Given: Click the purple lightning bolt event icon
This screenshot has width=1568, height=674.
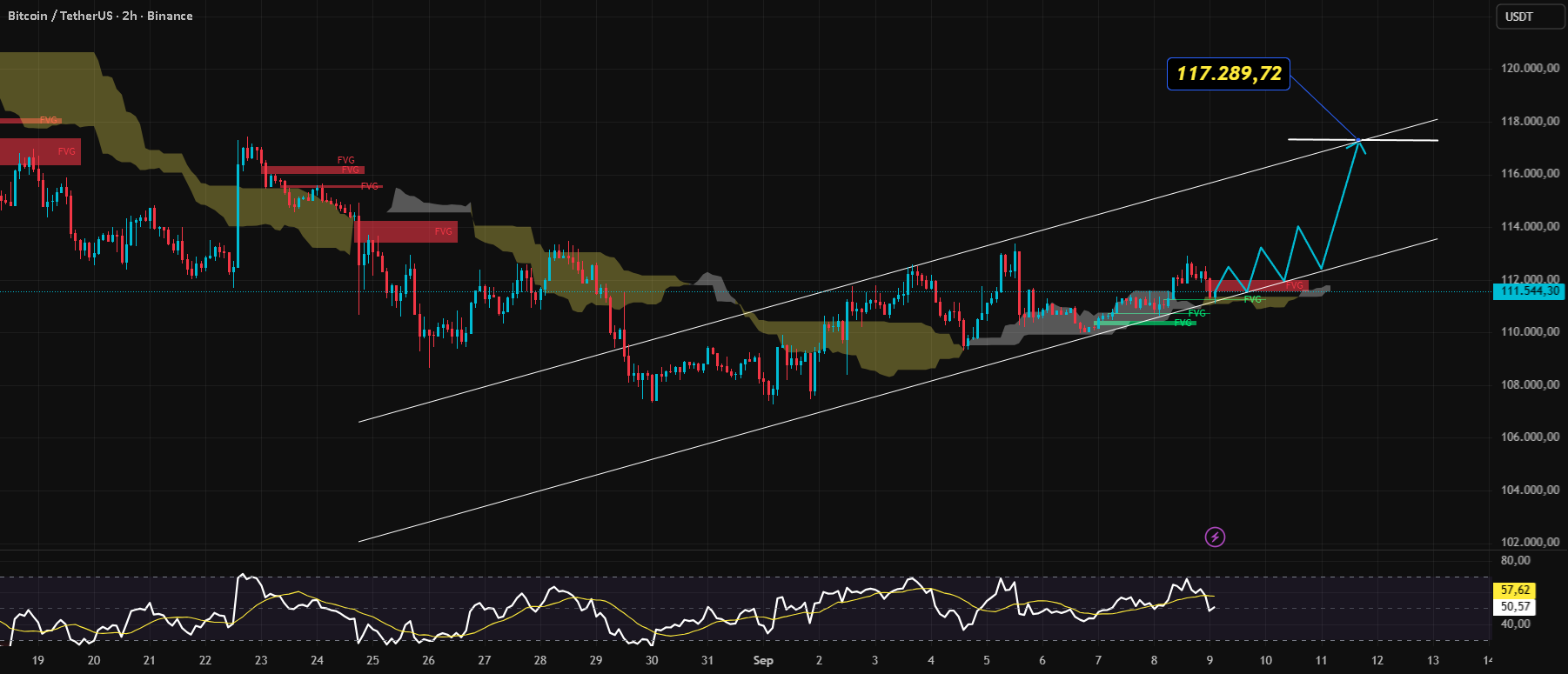Looking at the screenshot, I should coord(1215,537).
